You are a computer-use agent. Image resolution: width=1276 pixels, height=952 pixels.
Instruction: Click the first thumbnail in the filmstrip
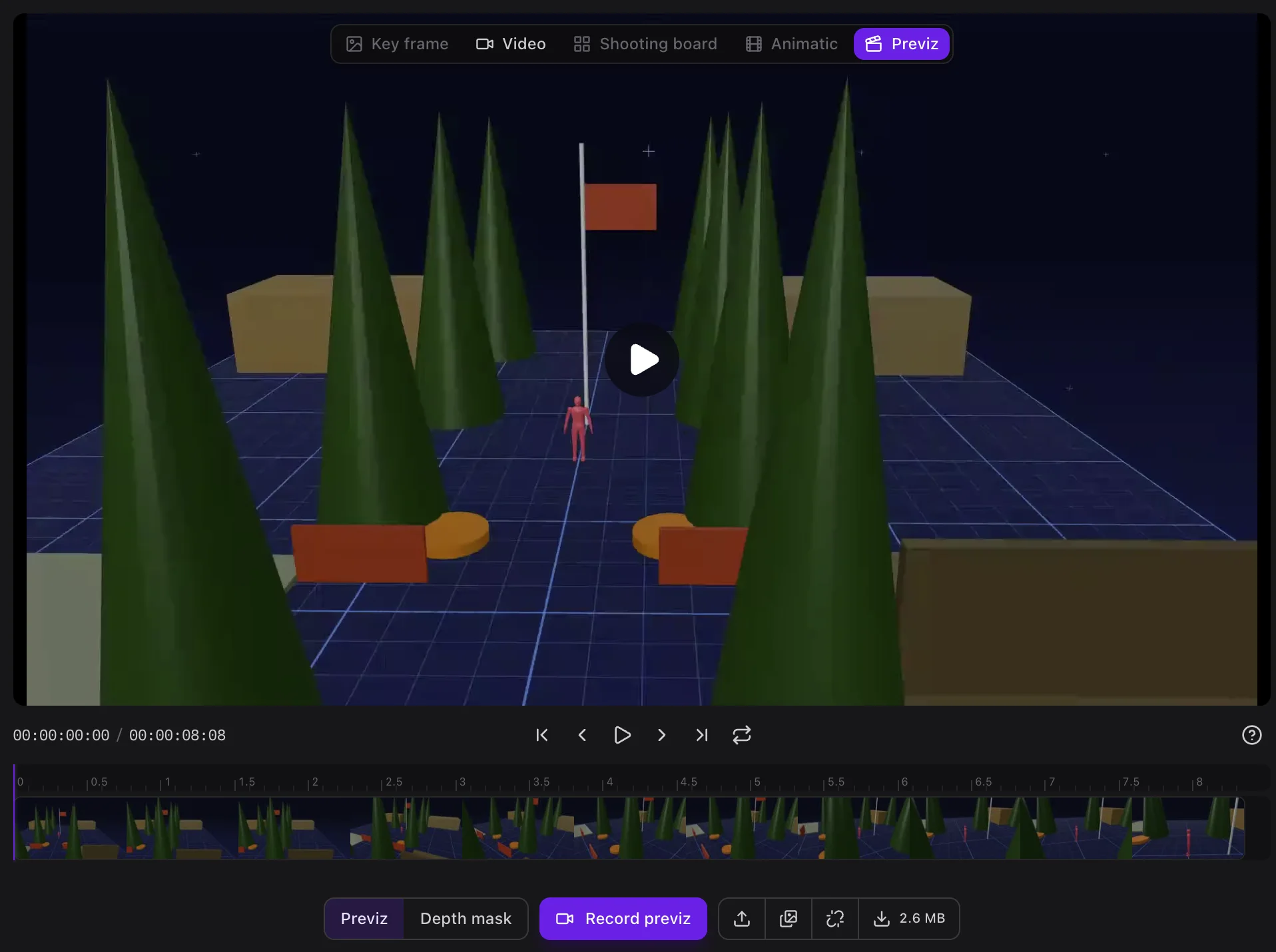point(70,828)
